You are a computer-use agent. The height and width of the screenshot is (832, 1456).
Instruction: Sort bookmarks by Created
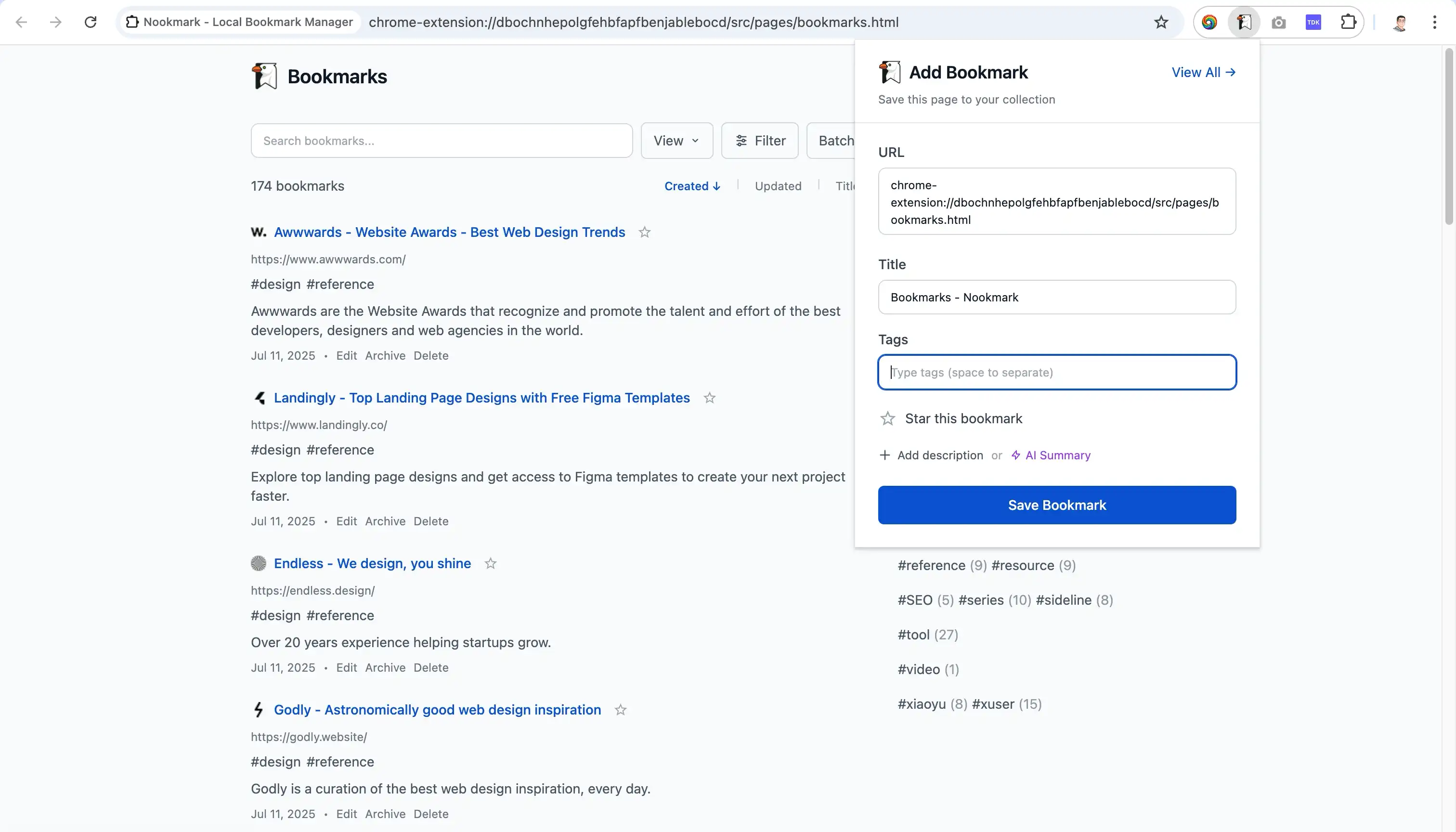(692, 186)
